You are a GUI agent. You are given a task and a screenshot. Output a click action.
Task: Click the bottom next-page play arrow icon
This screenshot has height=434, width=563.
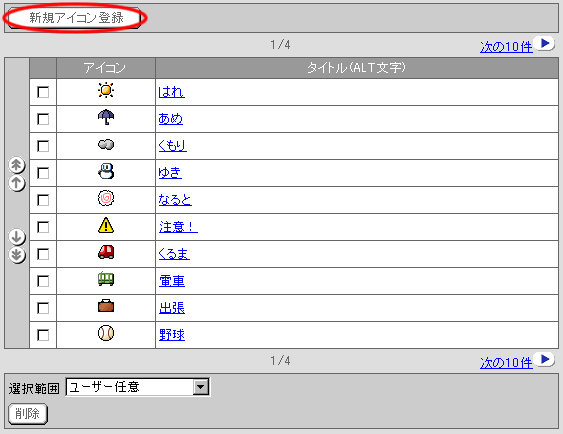544,359
